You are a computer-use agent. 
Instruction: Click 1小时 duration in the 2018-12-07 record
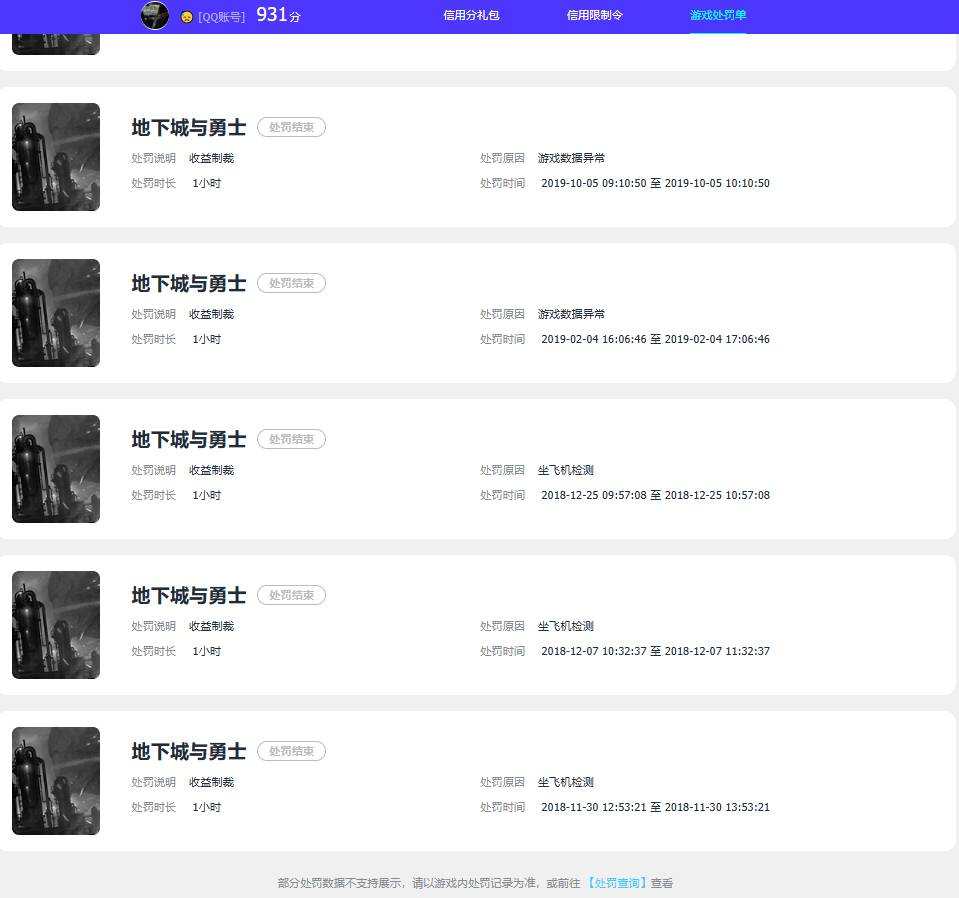207,651
